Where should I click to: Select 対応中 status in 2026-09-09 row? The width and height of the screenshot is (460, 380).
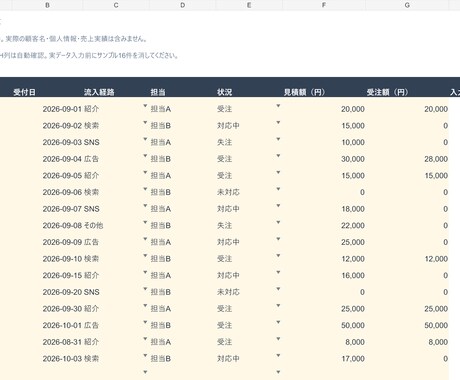coord(249,242)
